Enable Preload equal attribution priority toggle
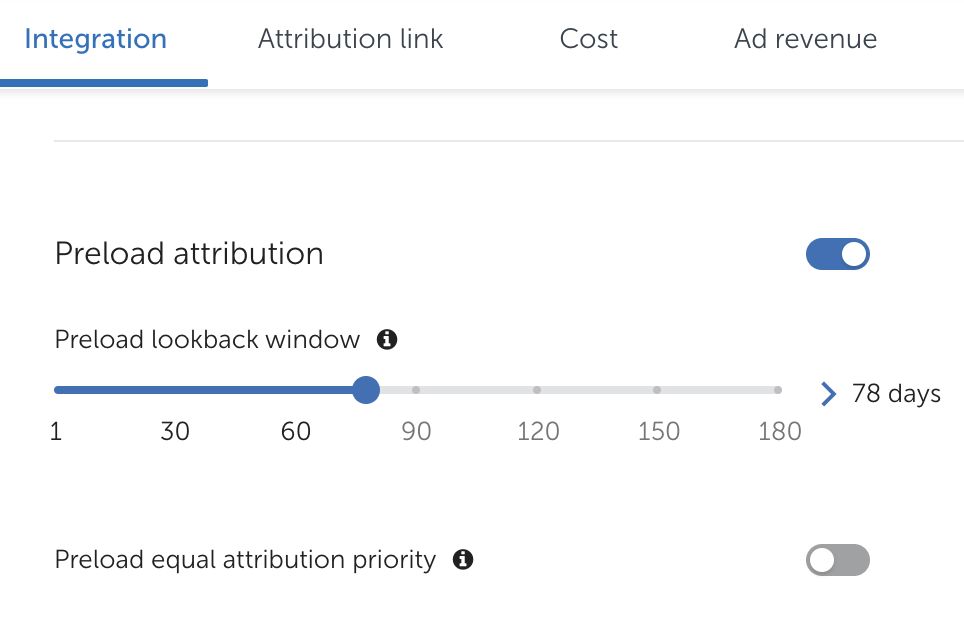This screenshot has height=626, width=964. click(x=838, y=560)
